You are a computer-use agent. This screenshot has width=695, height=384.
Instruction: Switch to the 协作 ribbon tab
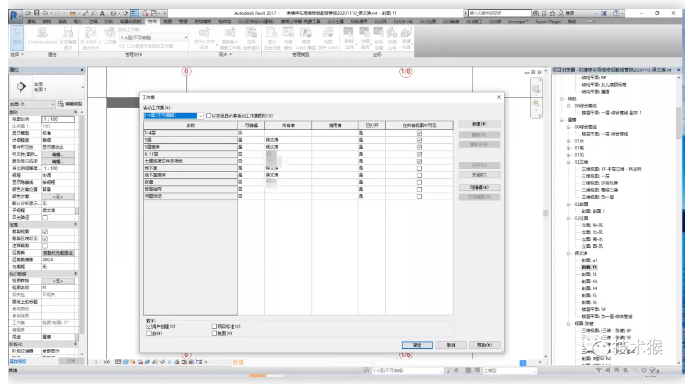[152, 21]
